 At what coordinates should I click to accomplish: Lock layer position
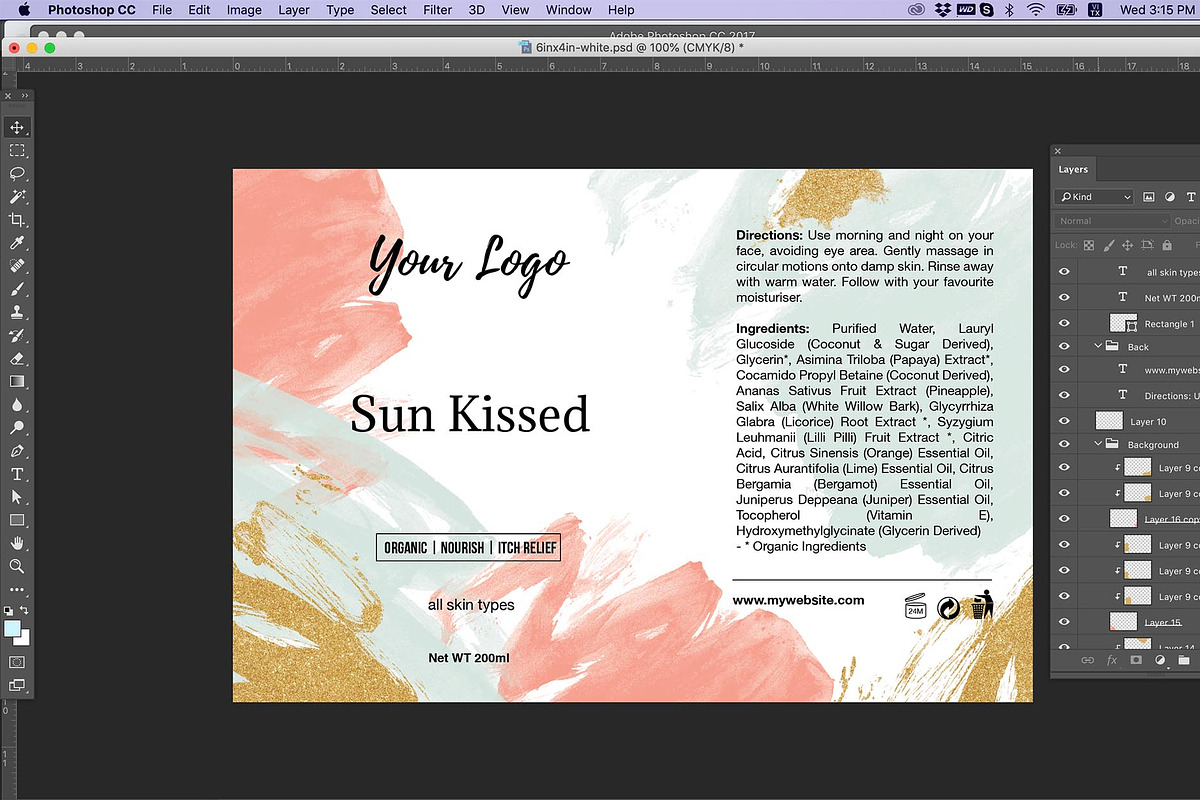tap(1127, 245)
